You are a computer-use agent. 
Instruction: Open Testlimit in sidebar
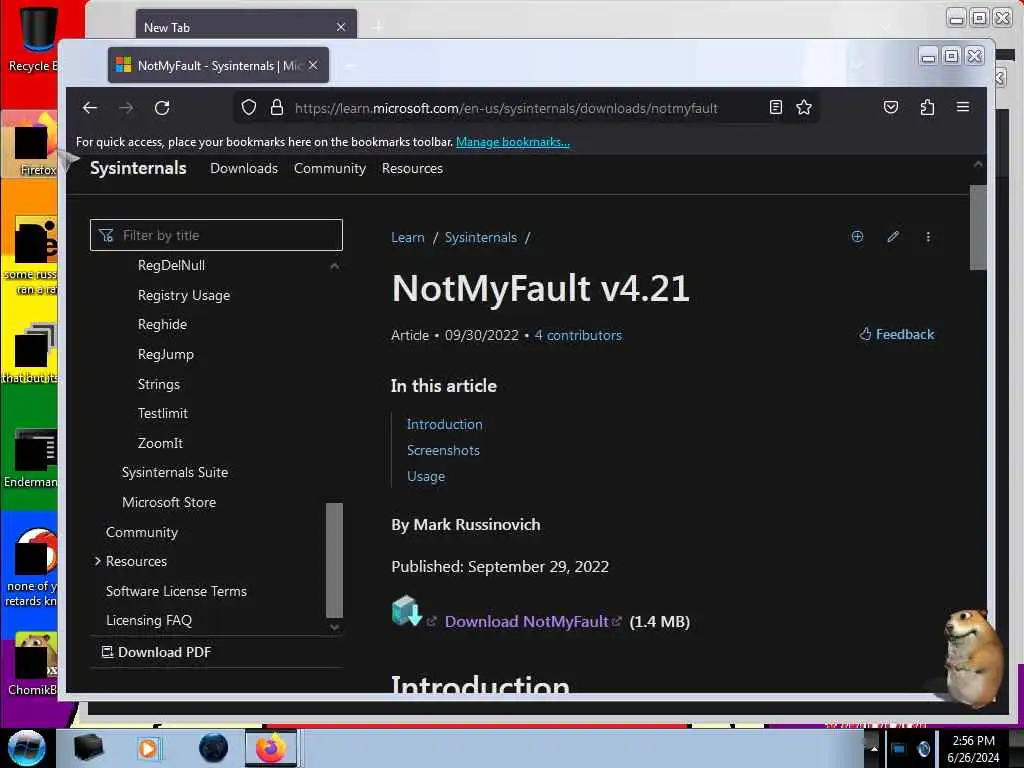tap(163, 413)
